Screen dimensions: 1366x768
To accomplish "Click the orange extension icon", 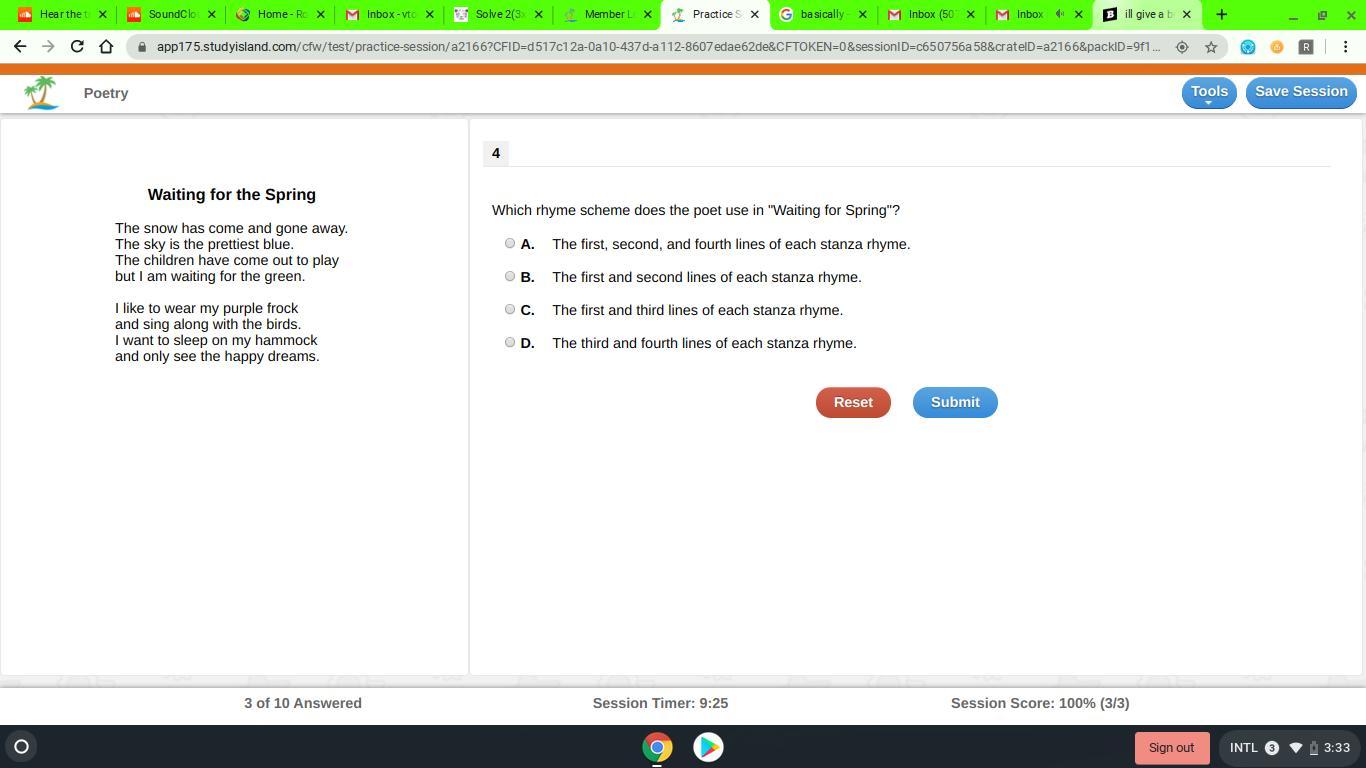I will [x=1277, y=47].
